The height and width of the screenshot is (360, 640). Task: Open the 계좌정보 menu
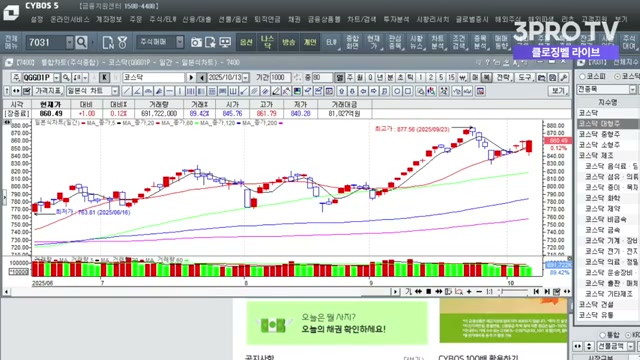(109, 19)
